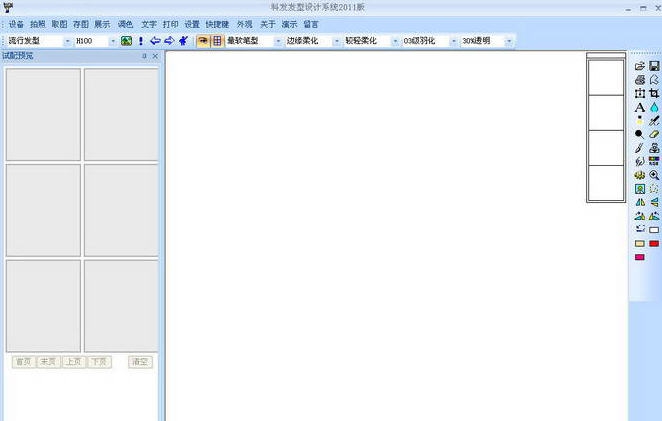Pick the white color swatch

(x=654, y=230)
